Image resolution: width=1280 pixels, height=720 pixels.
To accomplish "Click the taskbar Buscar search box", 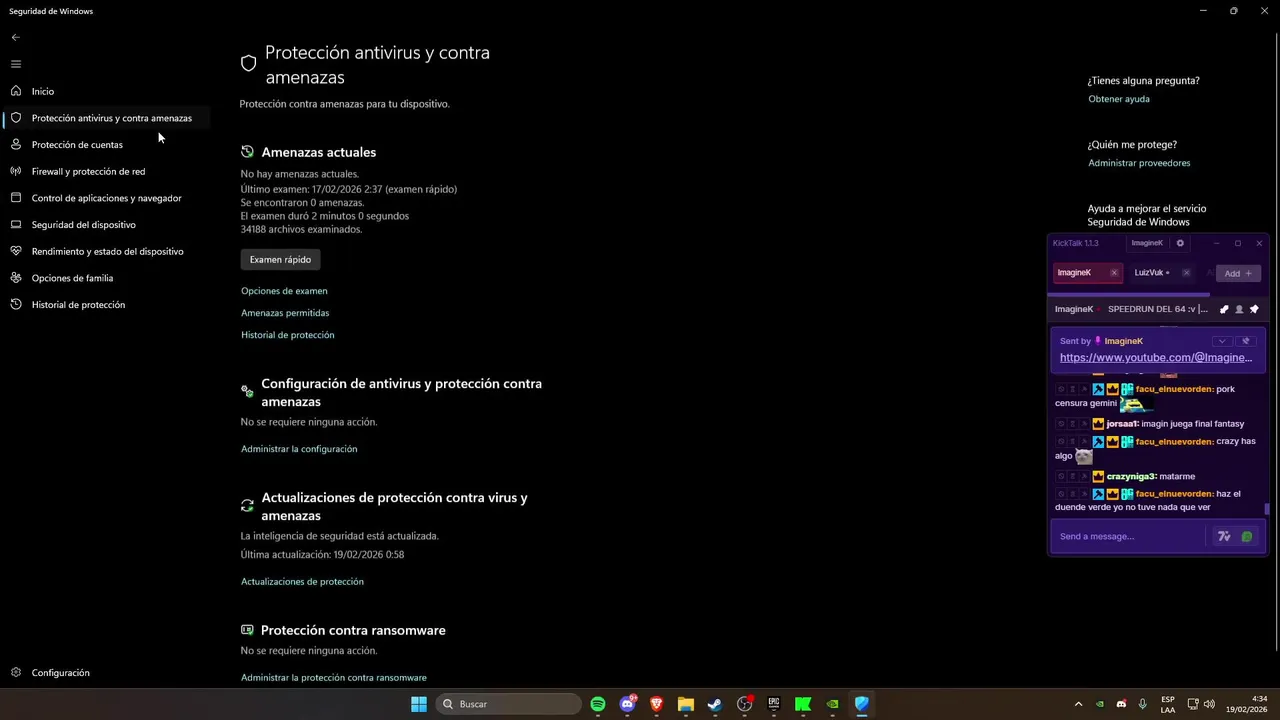I will [509, 704].
